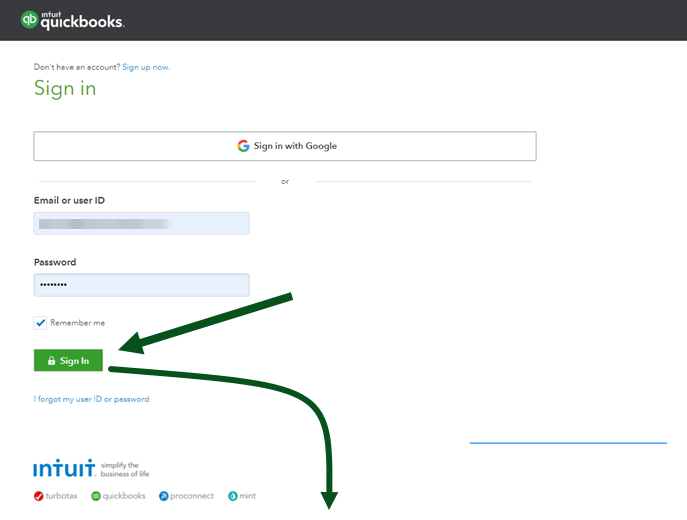The height and width of the screenshot is (520, 687).
Task: Open I forgot my user ID or password
Action: coord(92,399)
